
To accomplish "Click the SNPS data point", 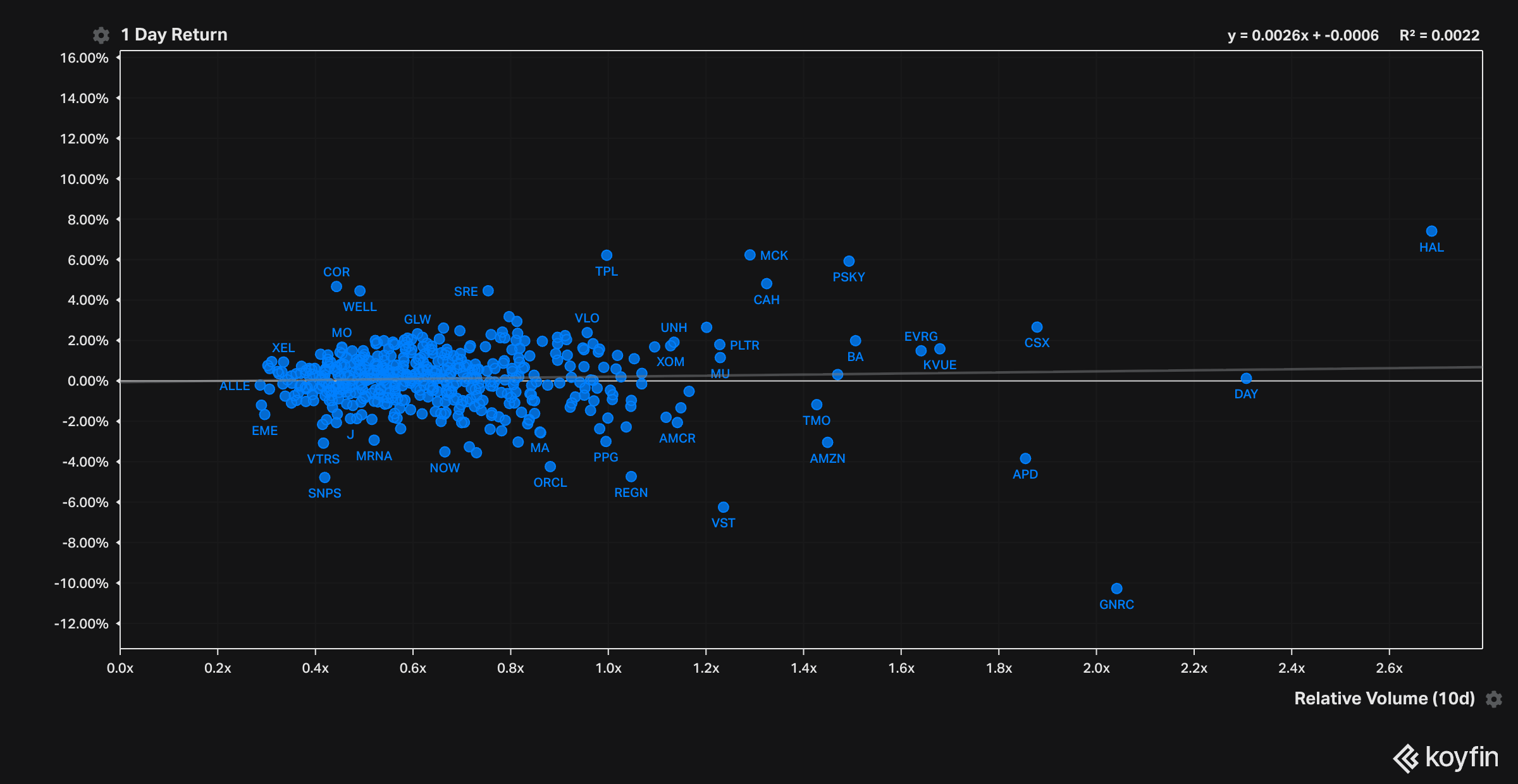I will [x=324, y=477].
